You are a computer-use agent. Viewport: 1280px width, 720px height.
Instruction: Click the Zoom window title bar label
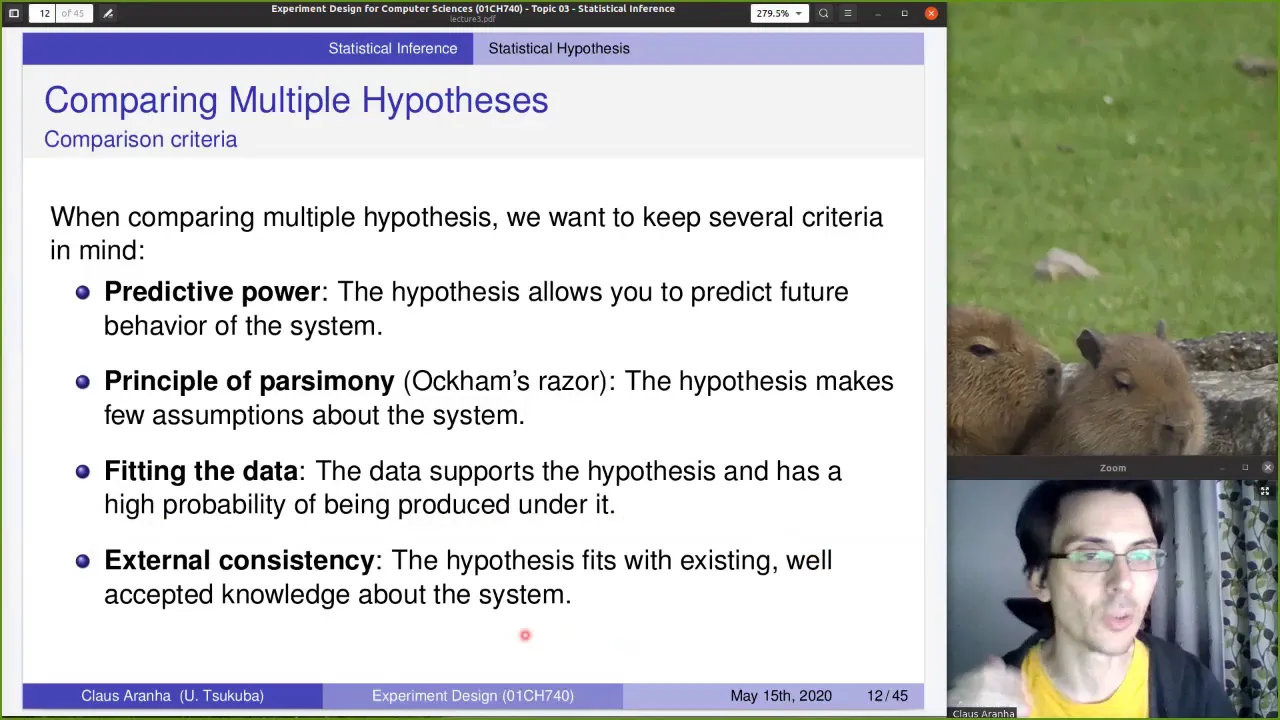(1112, 467)
